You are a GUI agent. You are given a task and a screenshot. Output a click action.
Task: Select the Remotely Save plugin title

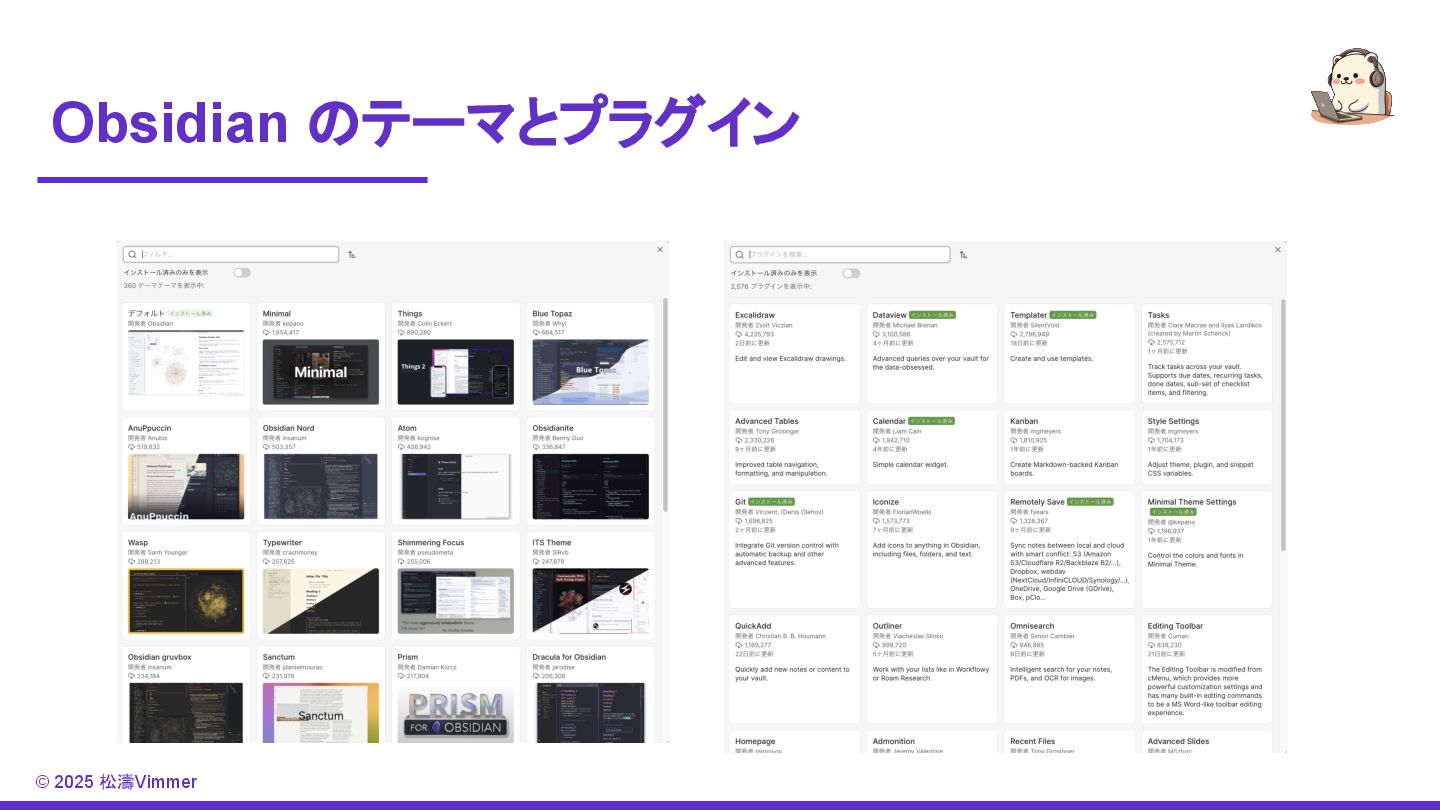click(1037, 502)
